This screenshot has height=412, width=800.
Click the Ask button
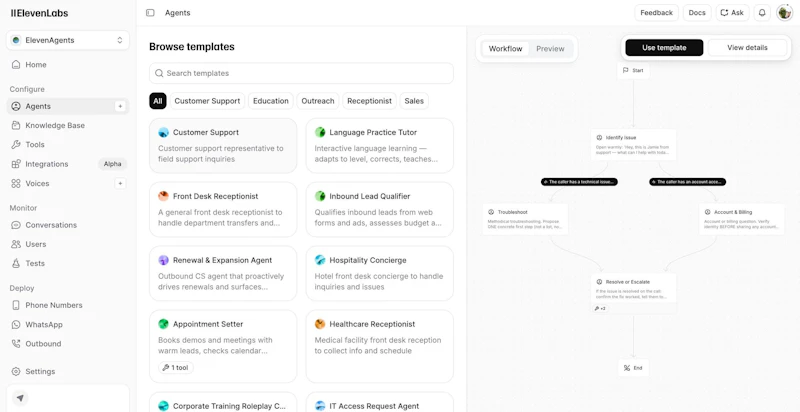(x=732, y=13)
